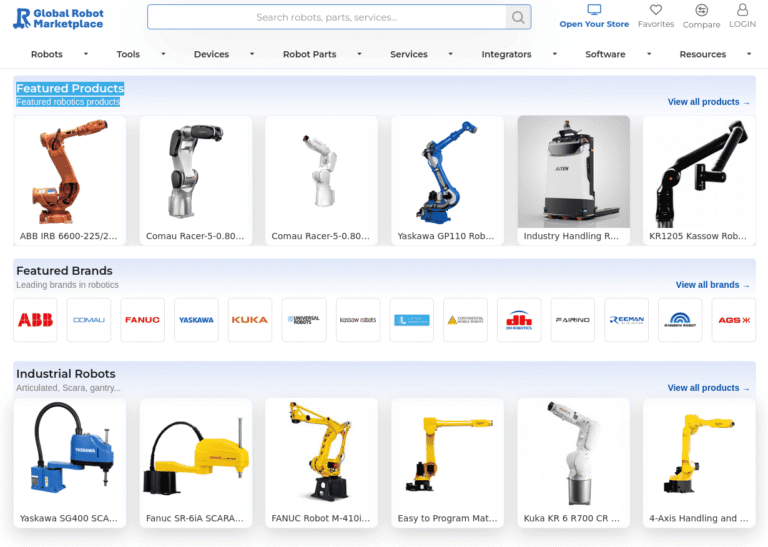Open the Fanuc SR-6iA SCARA image
This screenshot has width=768, height=547.
pyautogui.click(x=196, y=454)
